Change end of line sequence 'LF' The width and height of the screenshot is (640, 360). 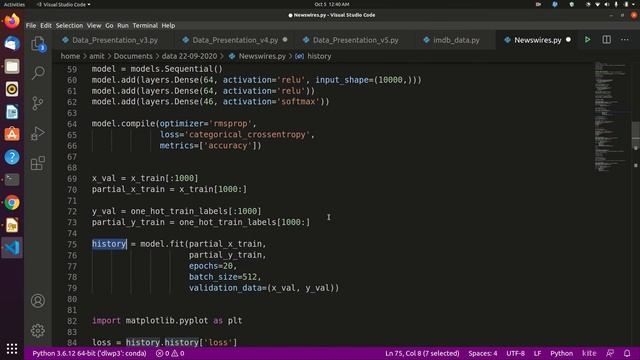(538, 353)
